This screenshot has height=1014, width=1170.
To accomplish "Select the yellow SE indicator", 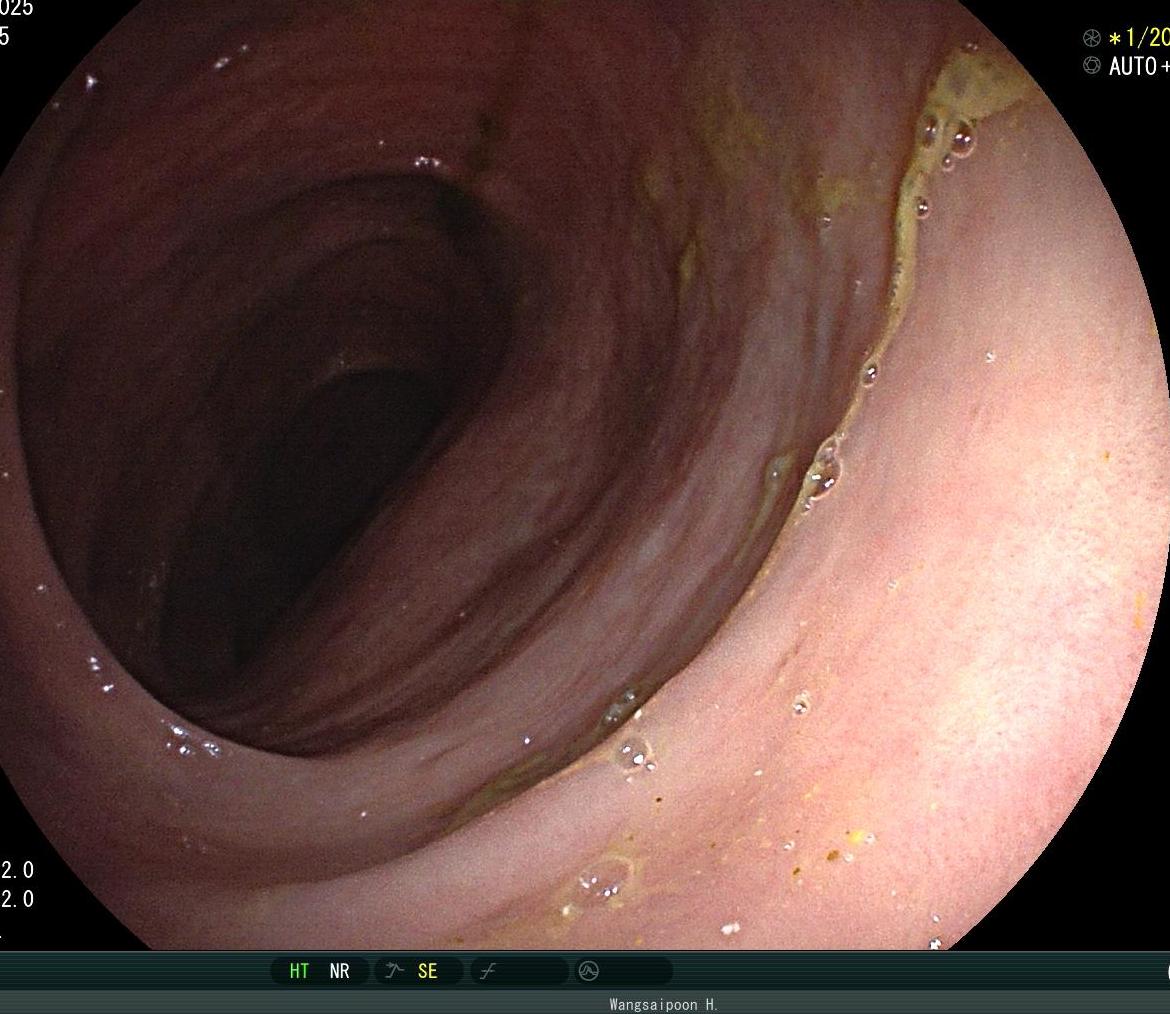I will click(x=428, y=971).
